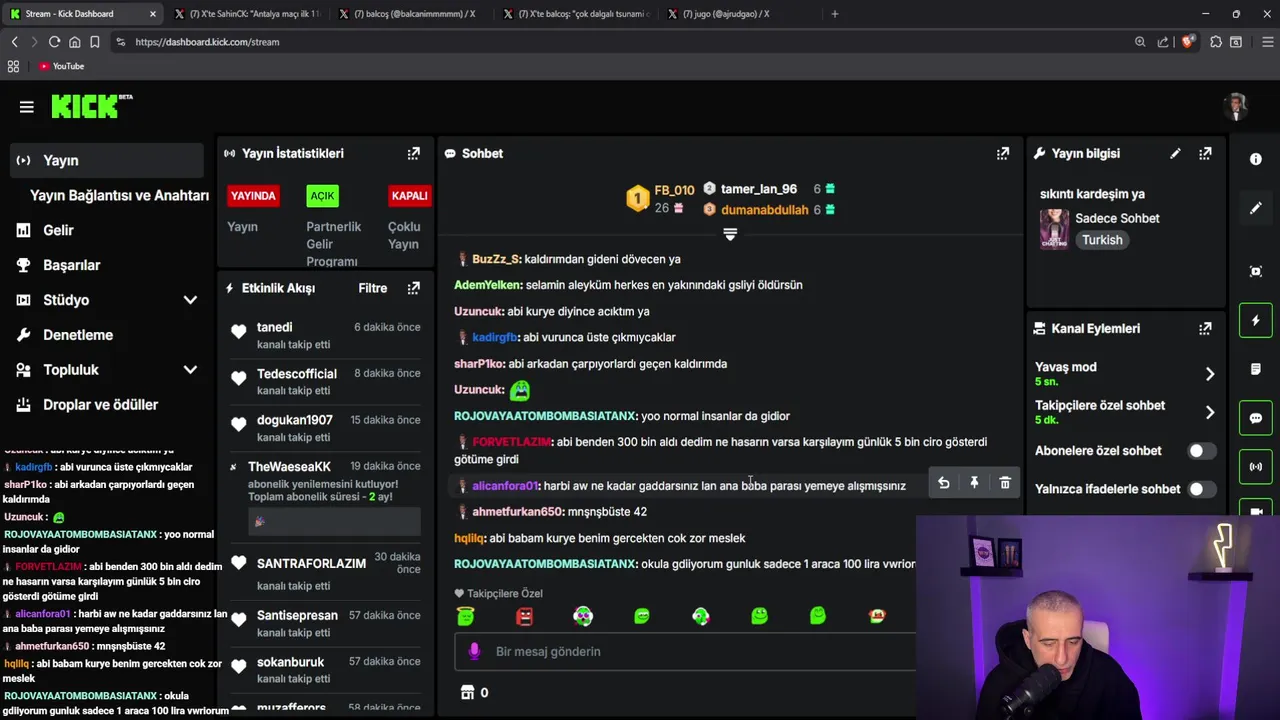Viewport: 1280px width, 720px height.
Task: Open the Başarılar sidebar item
Action: [71, 265]
